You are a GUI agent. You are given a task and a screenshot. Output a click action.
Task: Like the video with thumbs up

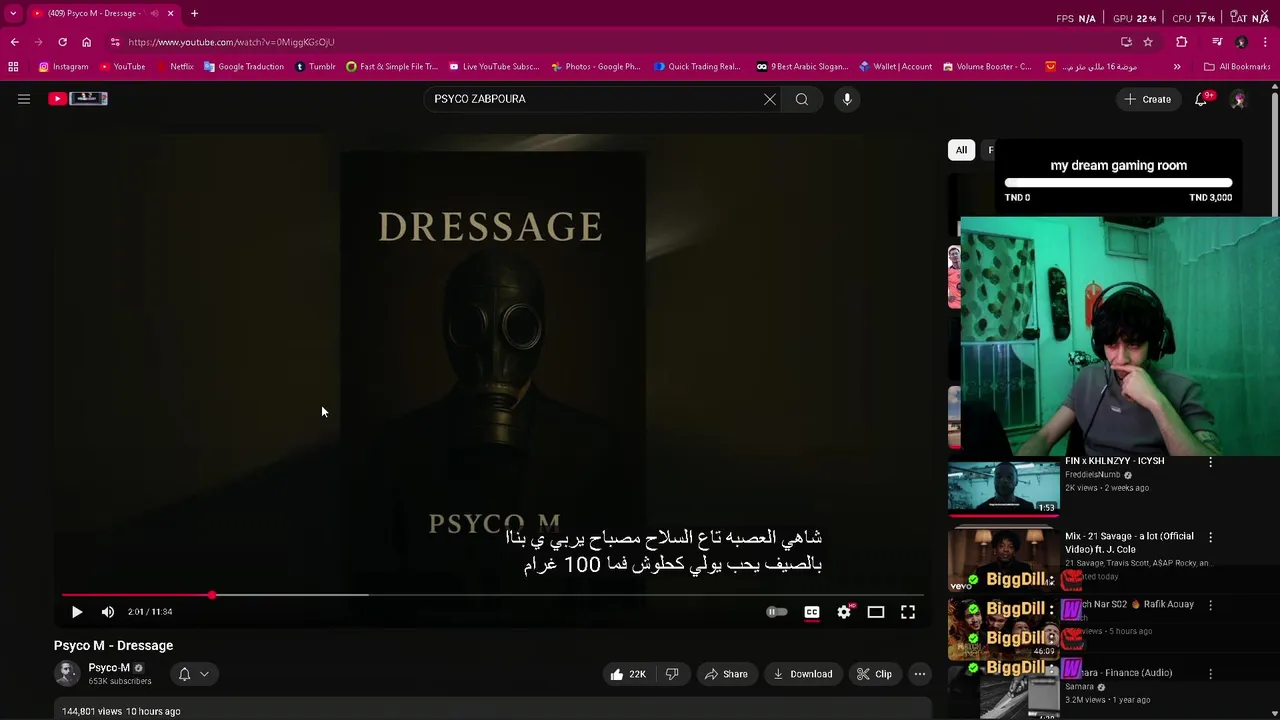pos(628,674)
